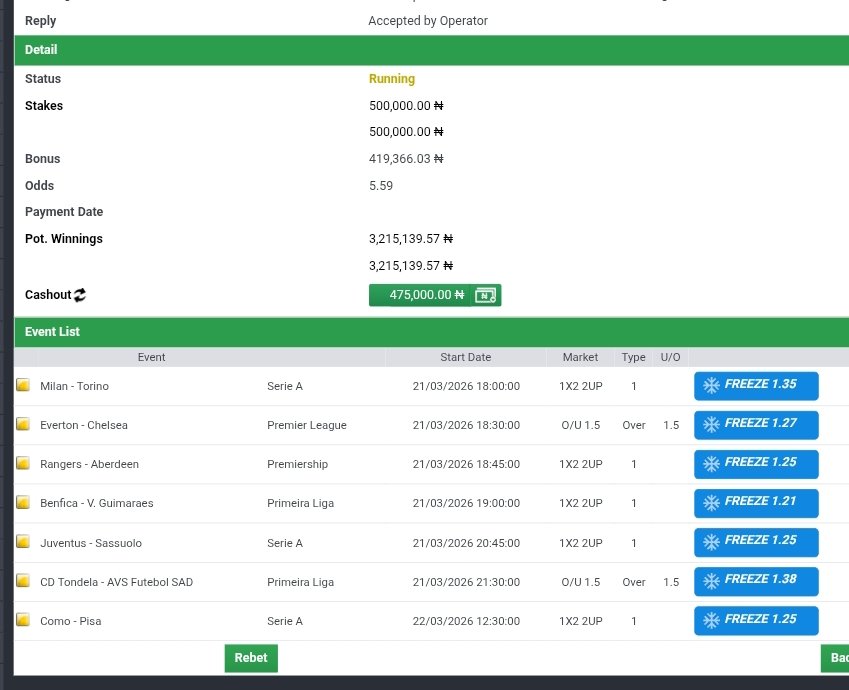The width and height of the screenshot is (849, 690).
Task: Click the Back button
Action: (835, 658)
